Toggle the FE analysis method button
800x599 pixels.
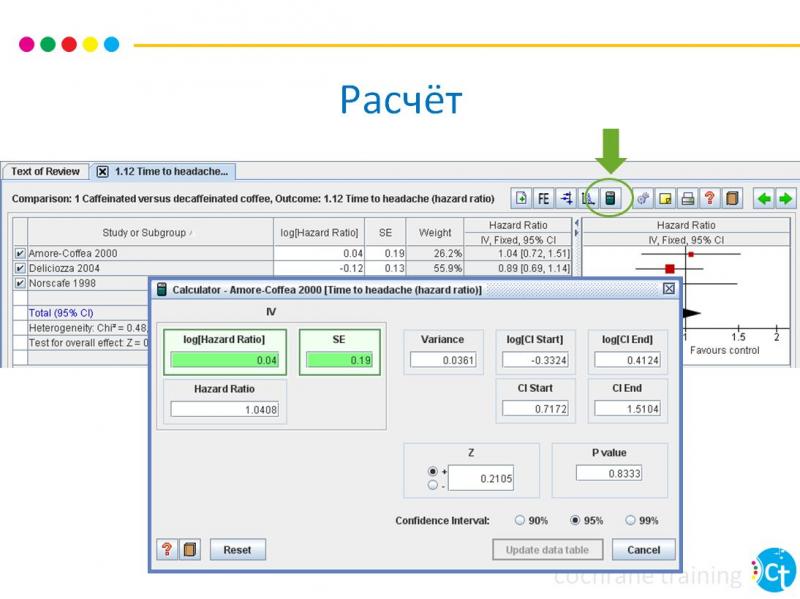(543, 198)
